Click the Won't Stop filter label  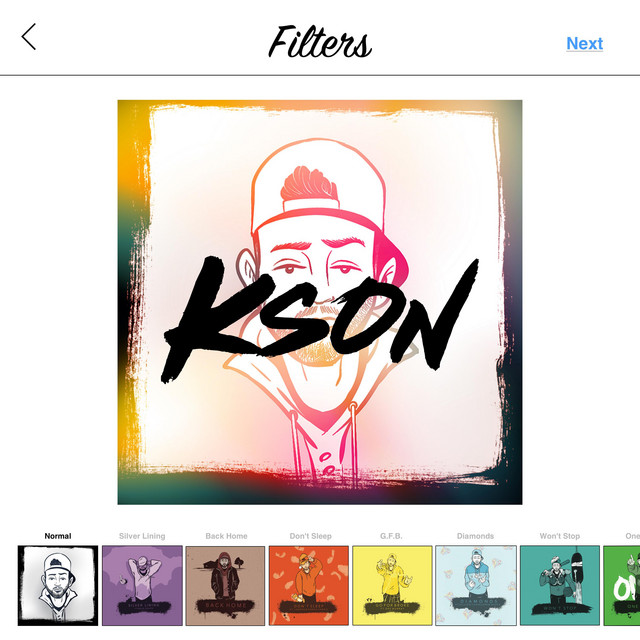point(560,536)
